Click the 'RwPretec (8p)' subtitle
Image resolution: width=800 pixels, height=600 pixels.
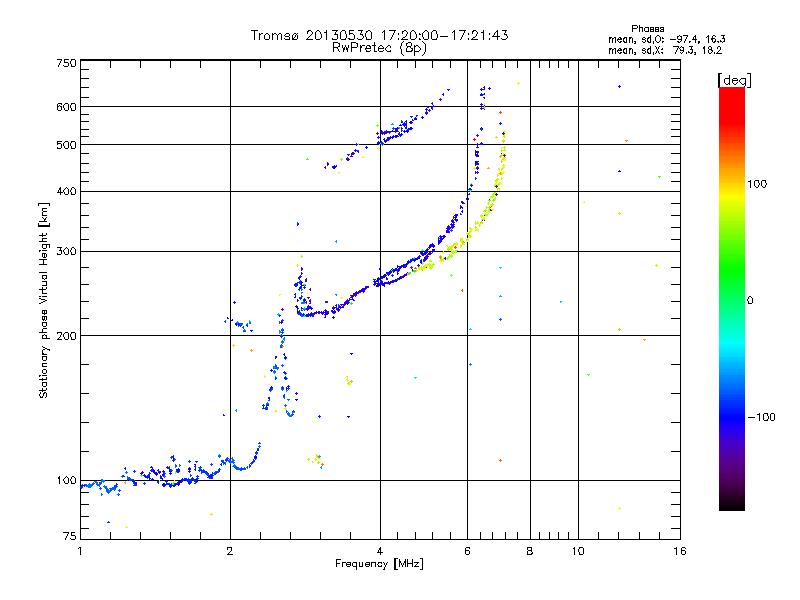click(379, 48)
